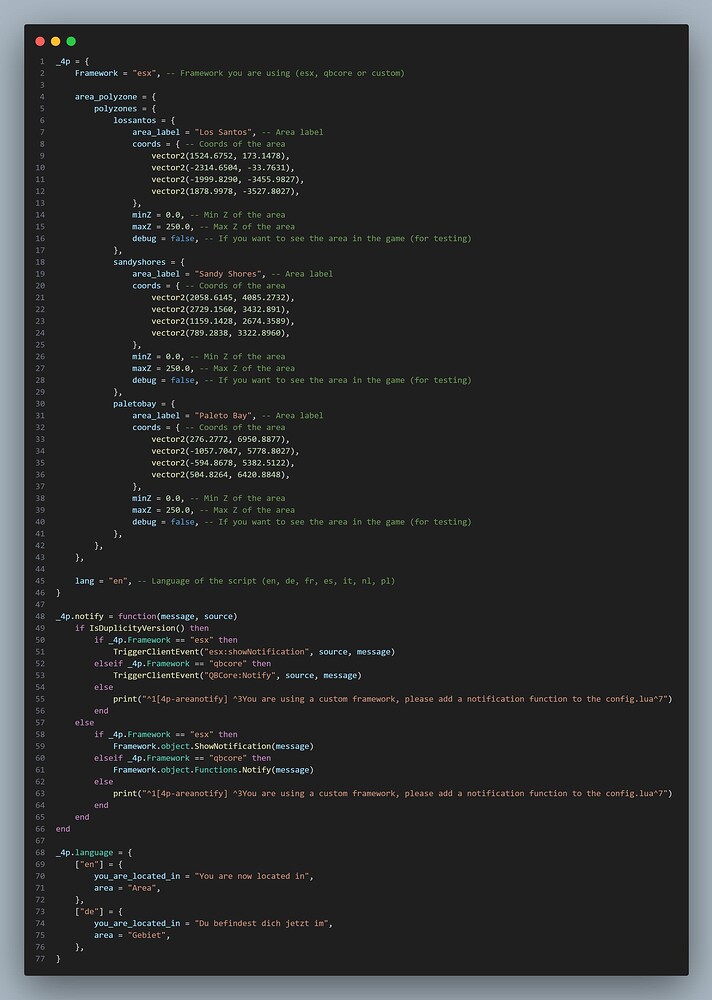Click line number 48 in the gutter
This screenshot has width=712, height=1000.
point(40,617)
